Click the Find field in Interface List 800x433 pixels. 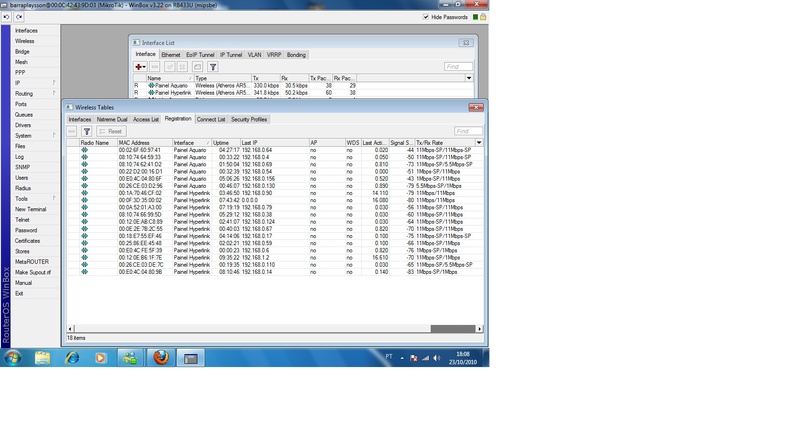point(458,66)
